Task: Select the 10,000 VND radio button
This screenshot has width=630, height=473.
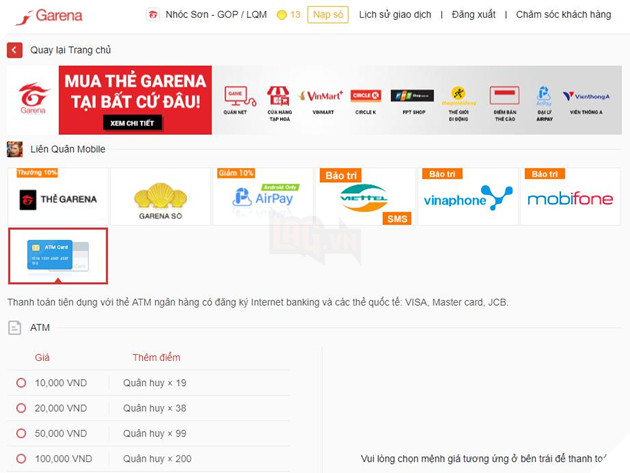Action: coord(21,383)
